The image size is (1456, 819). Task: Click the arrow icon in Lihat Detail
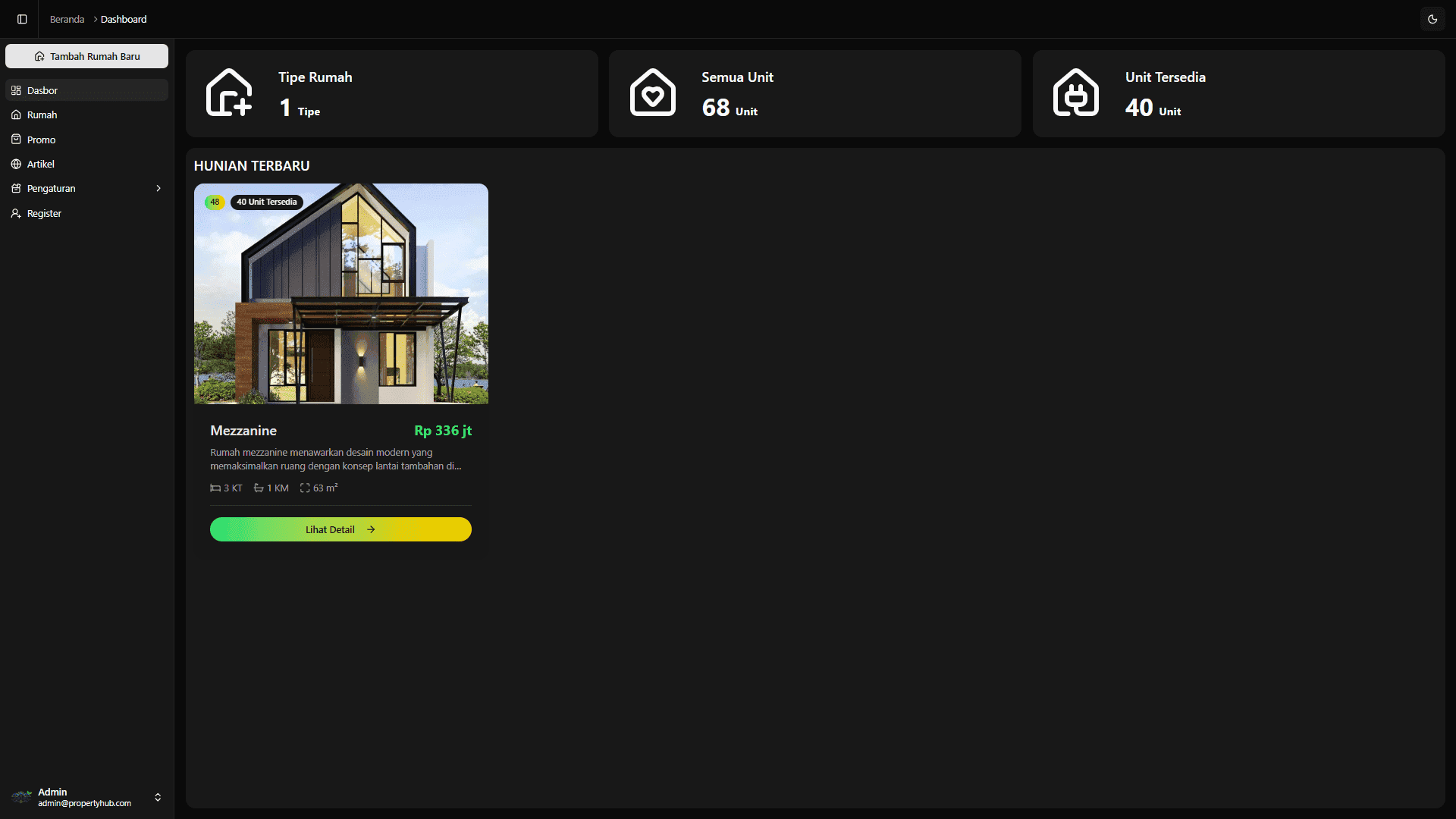[371, 529]
